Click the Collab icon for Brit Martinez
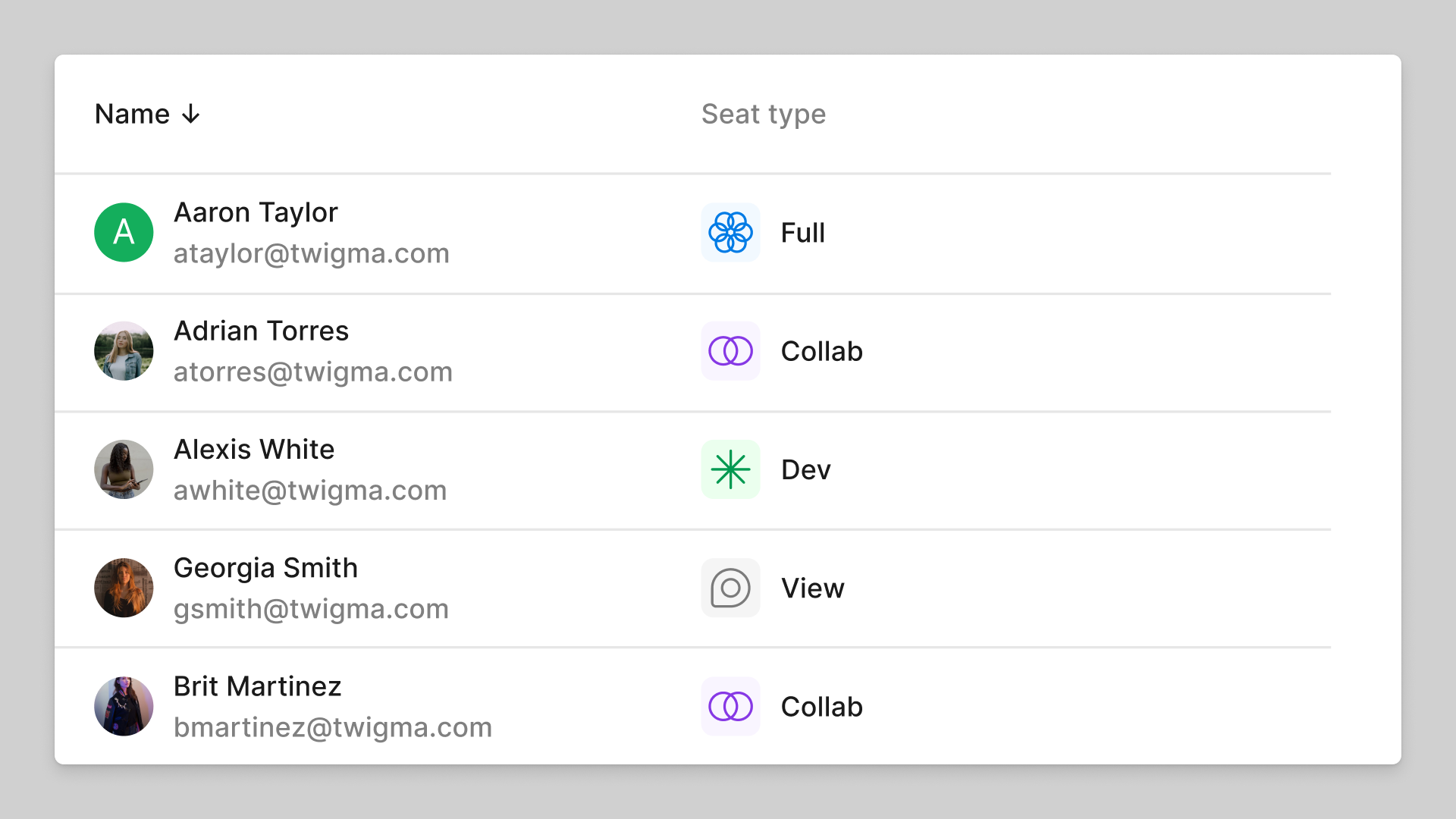This screenshot has height=819, width=1456. point(731,707)
